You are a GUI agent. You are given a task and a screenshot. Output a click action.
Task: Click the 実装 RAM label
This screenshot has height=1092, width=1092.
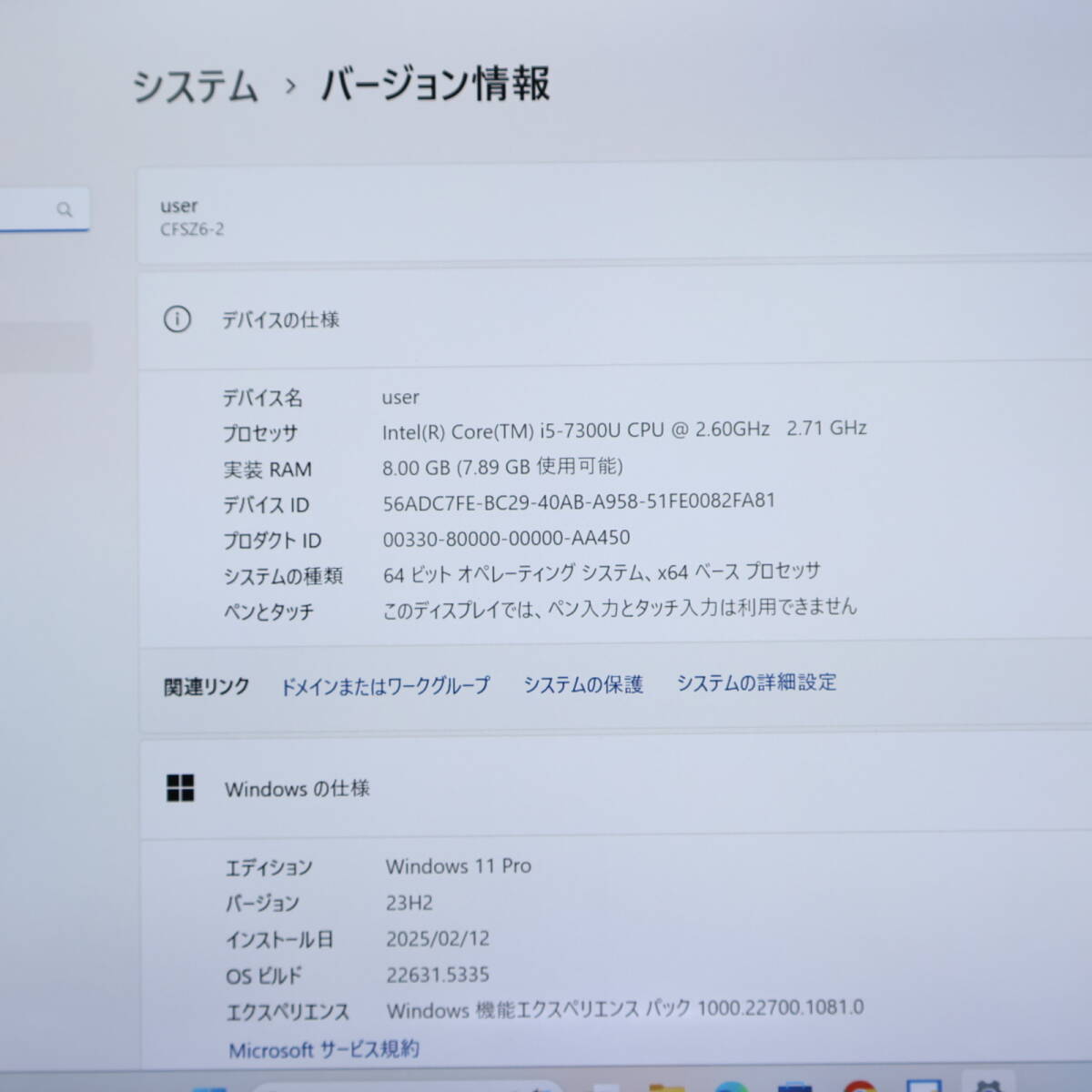(x=268, y=470)
